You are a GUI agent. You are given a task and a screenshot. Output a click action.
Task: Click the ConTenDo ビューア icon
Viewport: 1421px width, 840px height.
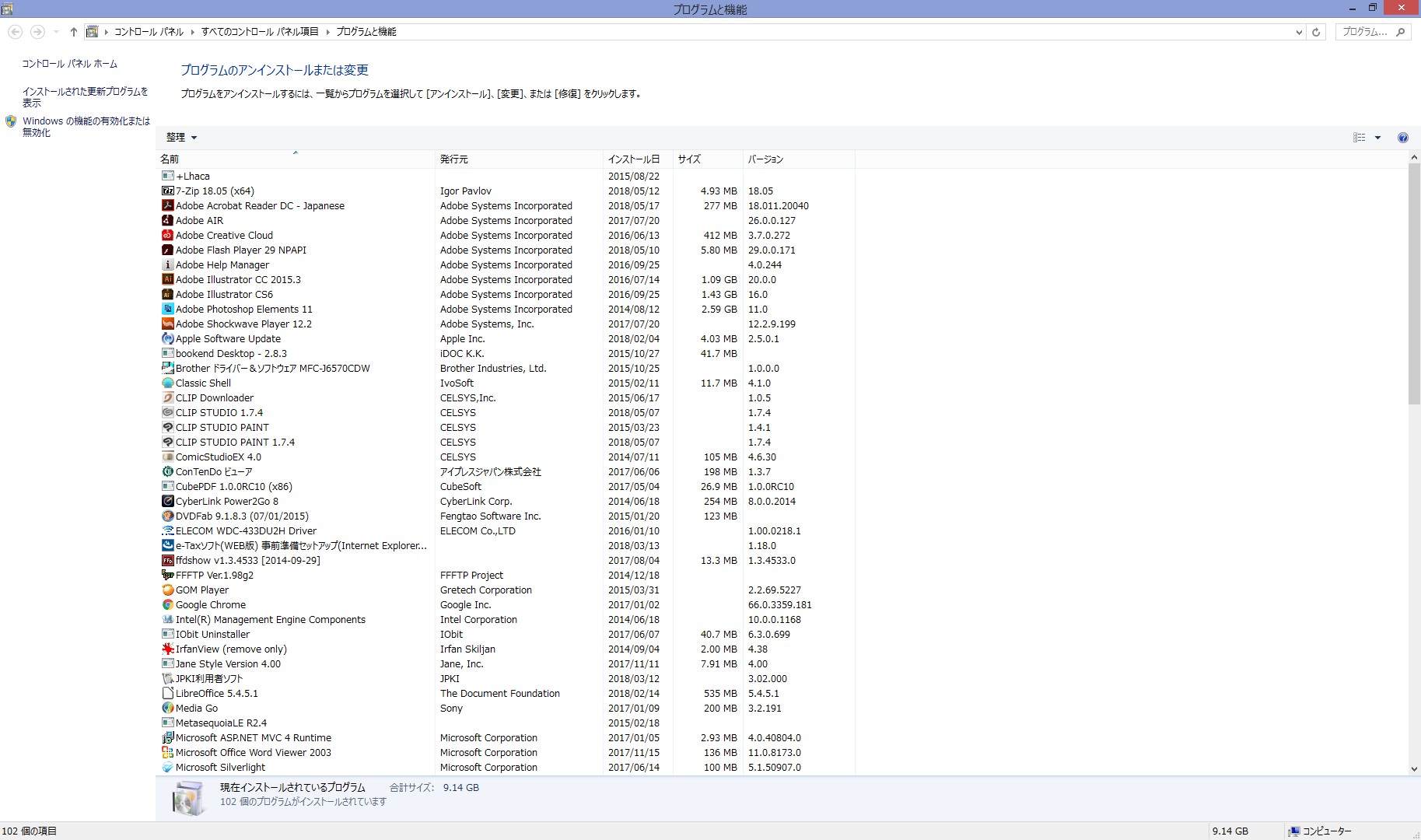click(167, 471)
